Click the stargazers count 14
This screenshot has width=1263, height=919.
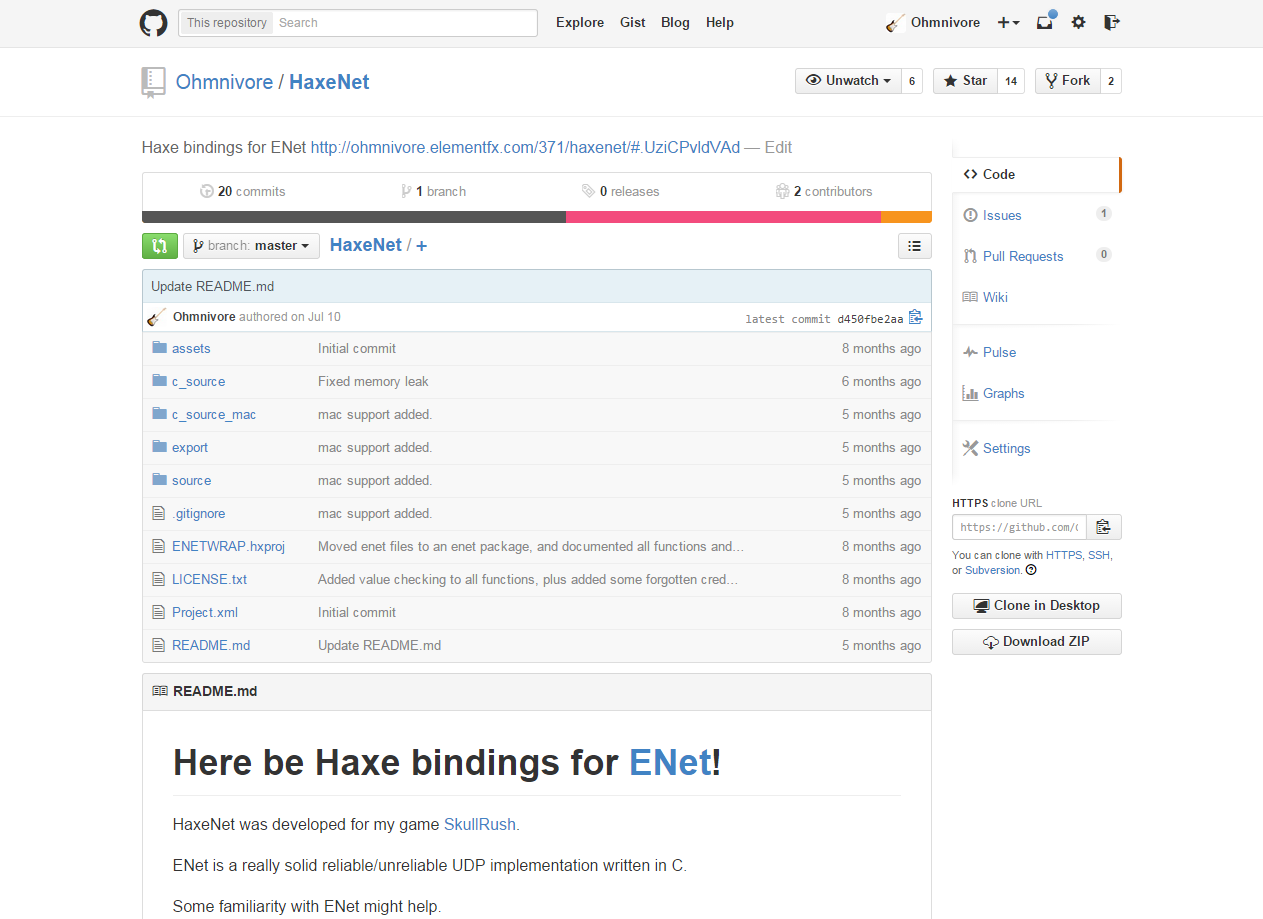(x=1011, y=81)
